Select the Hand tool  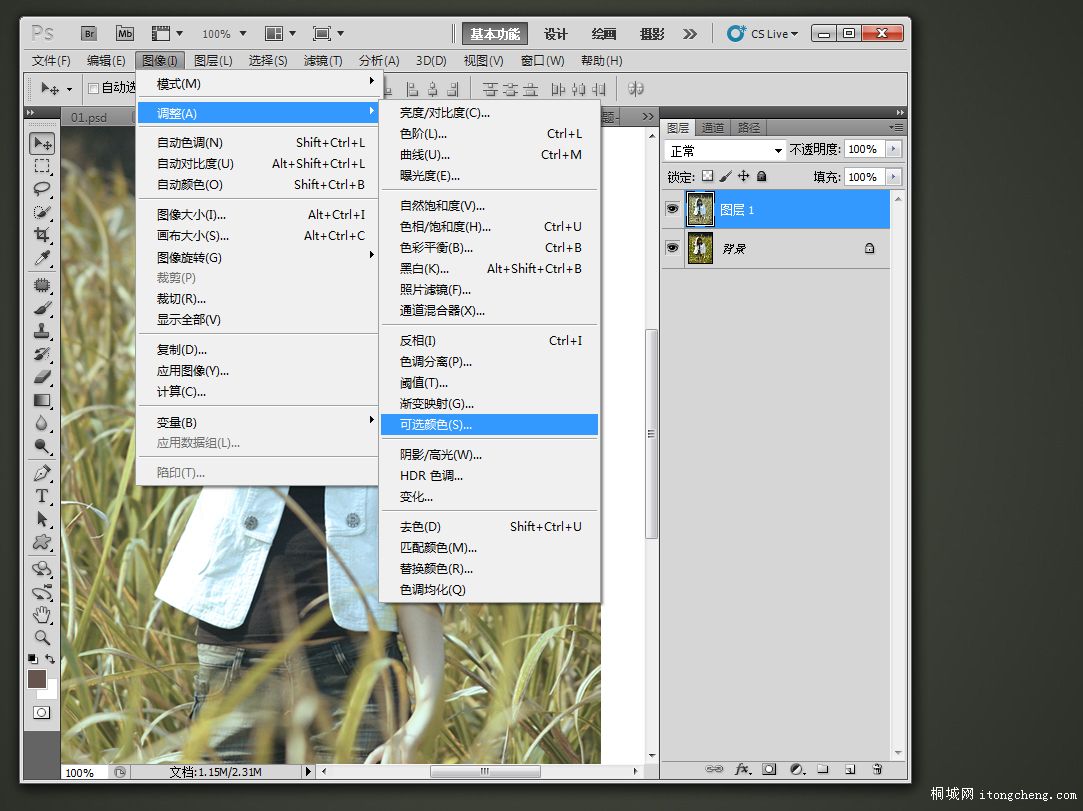pyautogui.click(x=42, y=614)
